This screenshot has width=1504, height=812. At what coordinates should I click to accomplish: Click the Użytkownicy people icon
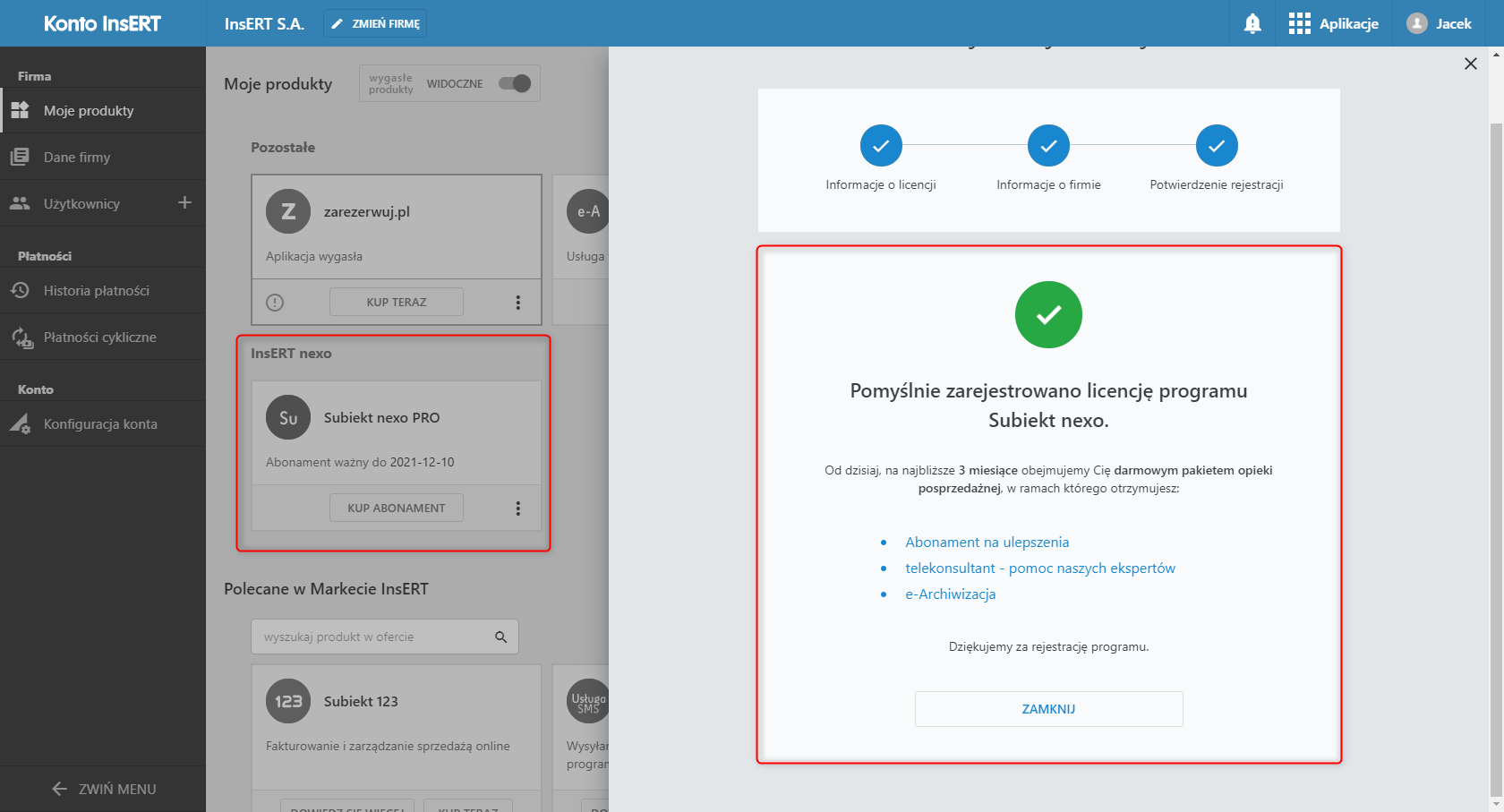[20, 204]
